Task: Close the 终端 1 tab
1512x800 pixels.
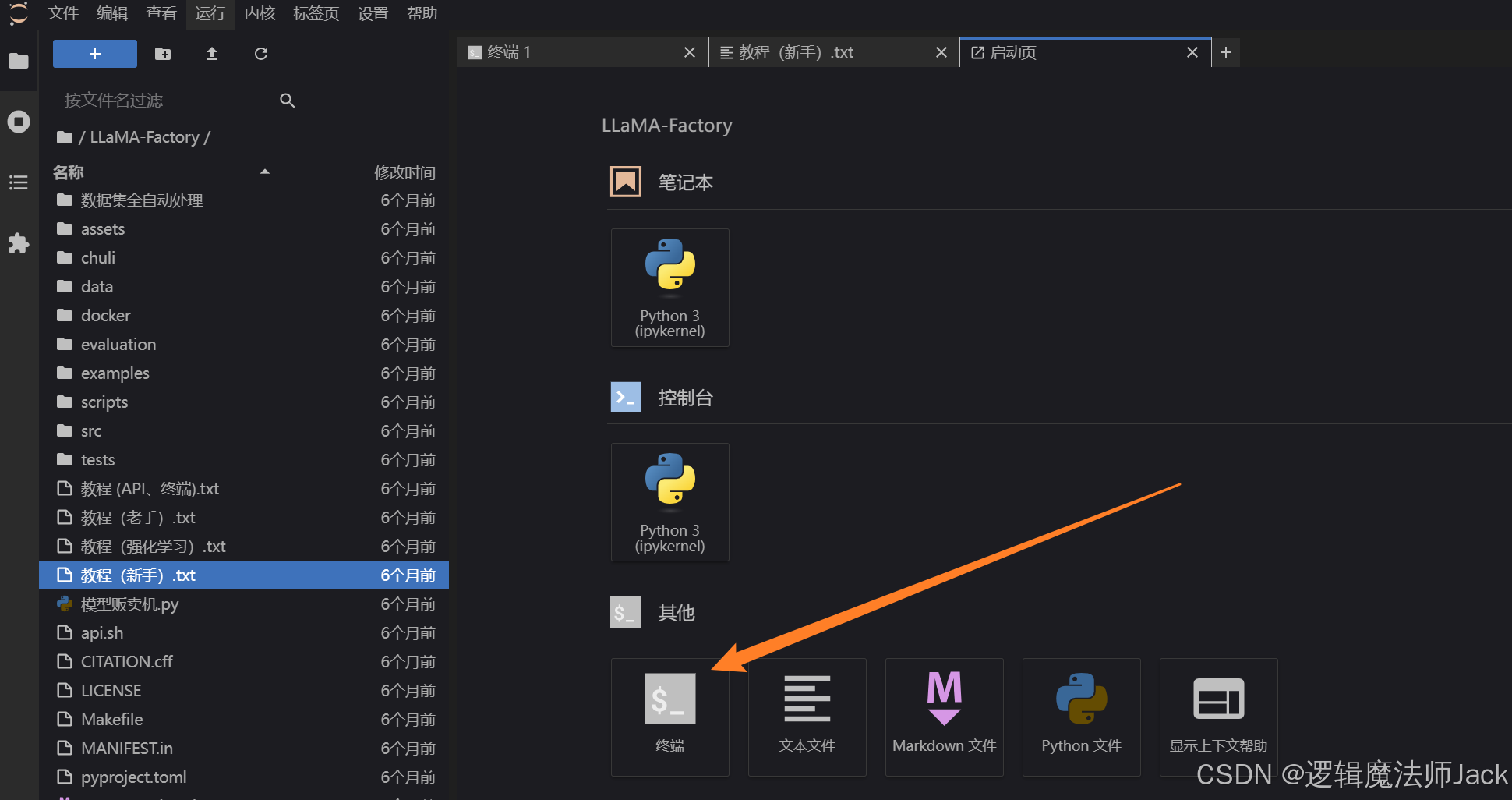Action: point(690,52)
